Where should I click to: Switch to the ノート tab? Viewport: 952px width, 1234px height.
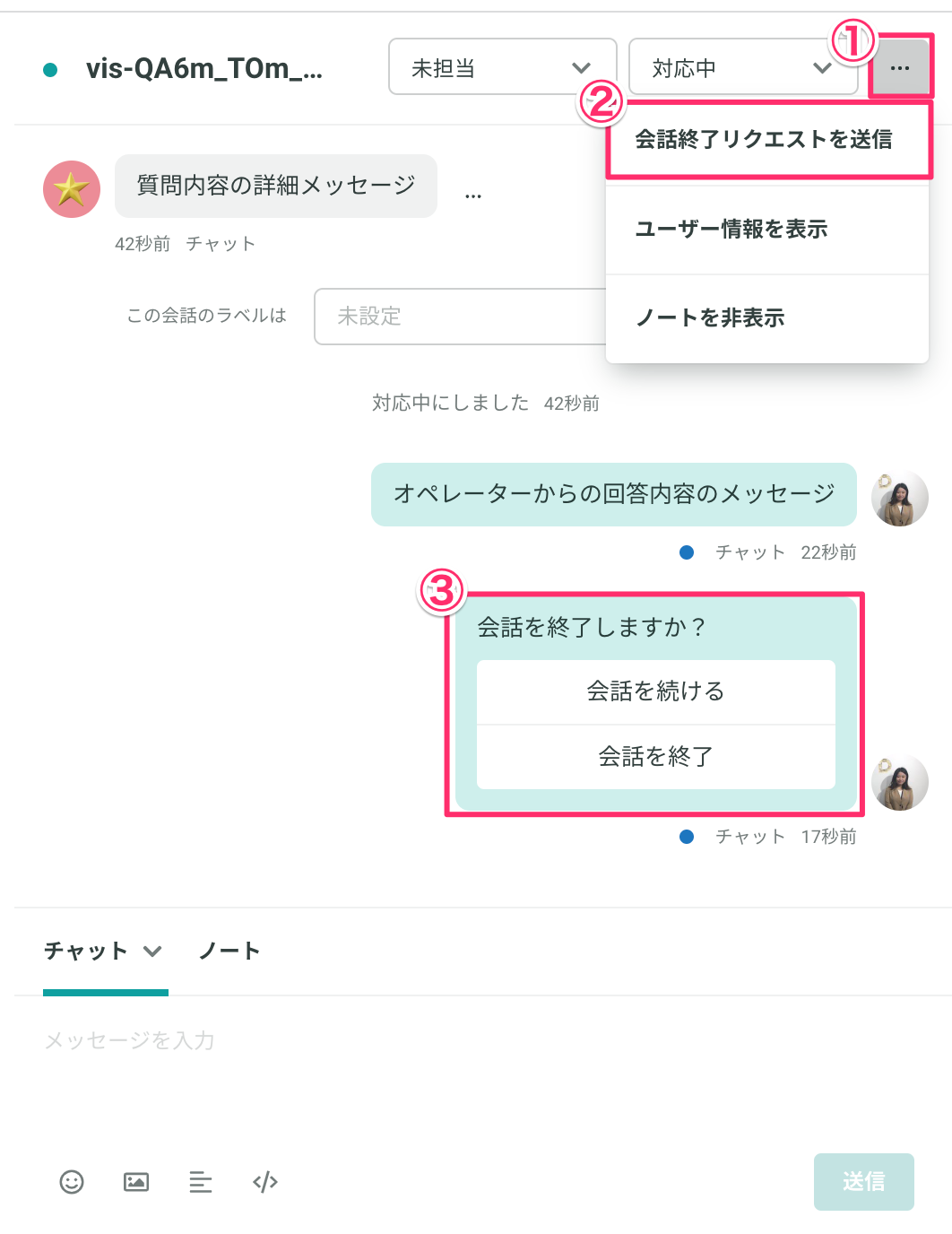point(229,951)
